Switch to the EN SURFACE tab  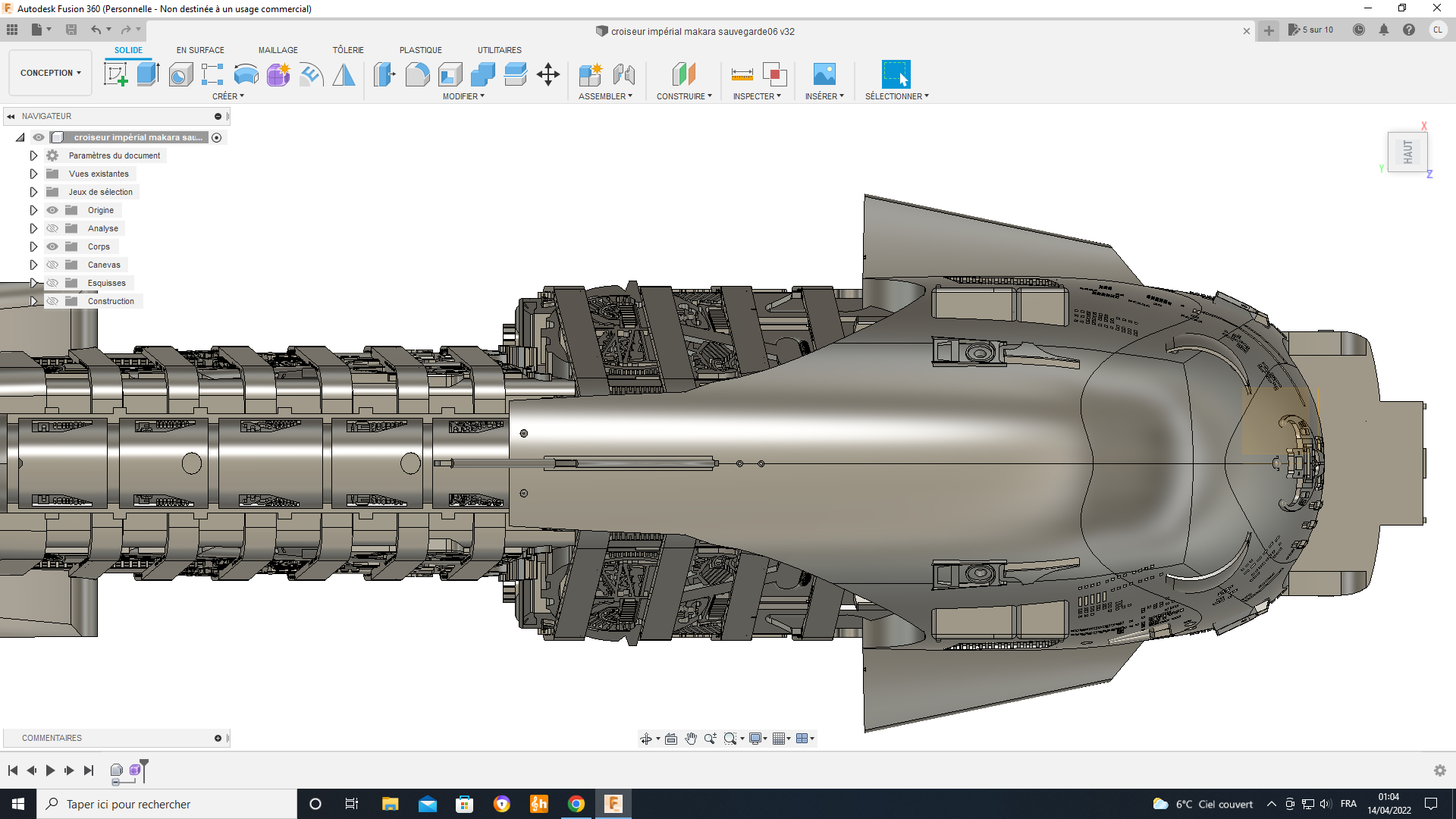pyautogui.click(x=200, y=50)
